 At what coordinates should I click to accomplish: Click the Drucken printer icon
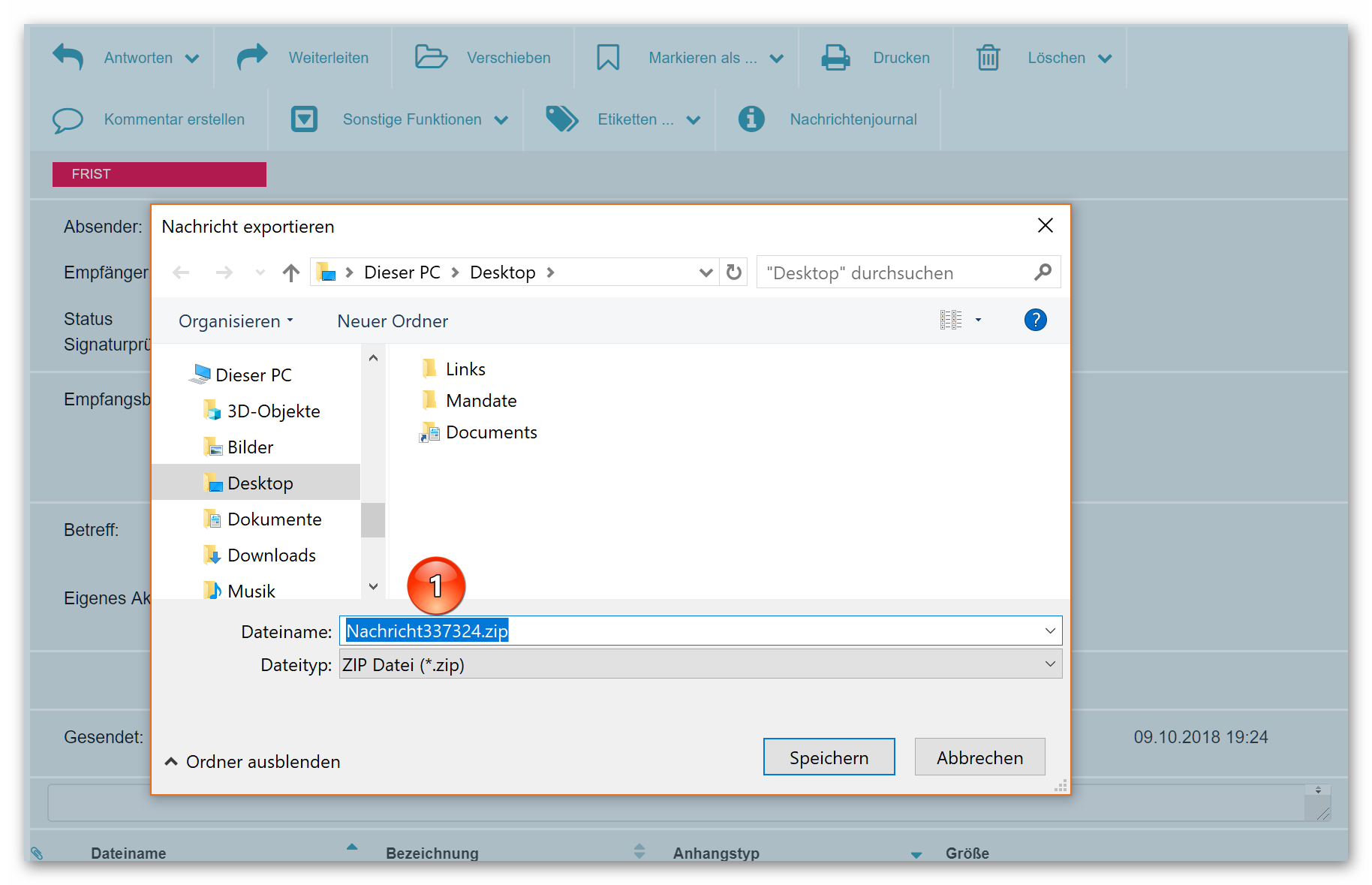coord(835,58)
